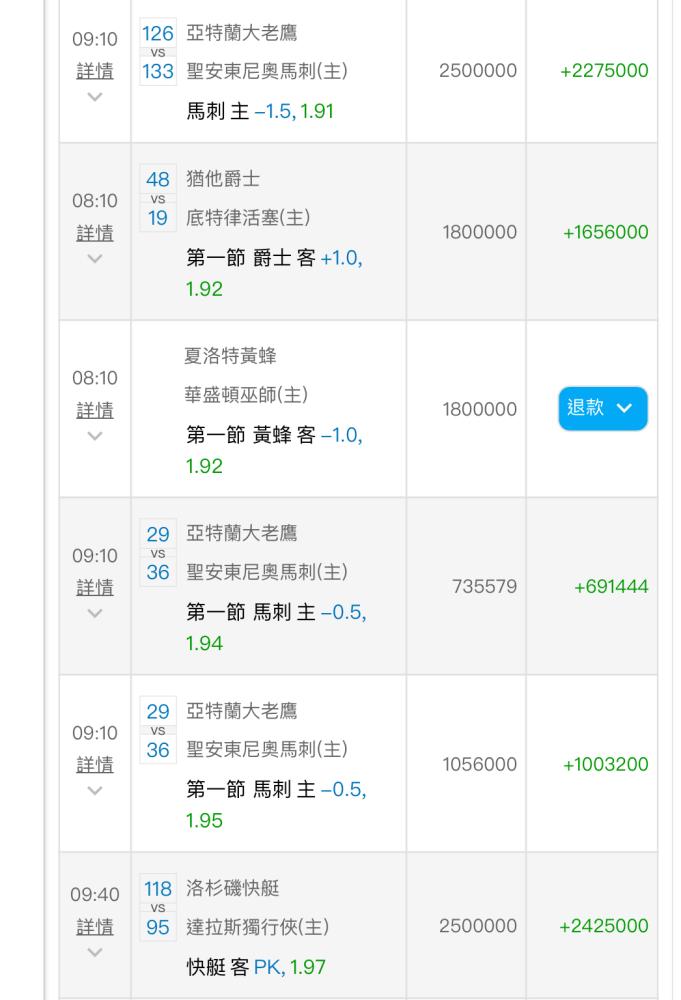Screen dimensions: 681x1000
Task: Open 詳情 for the 1056000 stake bet
Action: 95,765
